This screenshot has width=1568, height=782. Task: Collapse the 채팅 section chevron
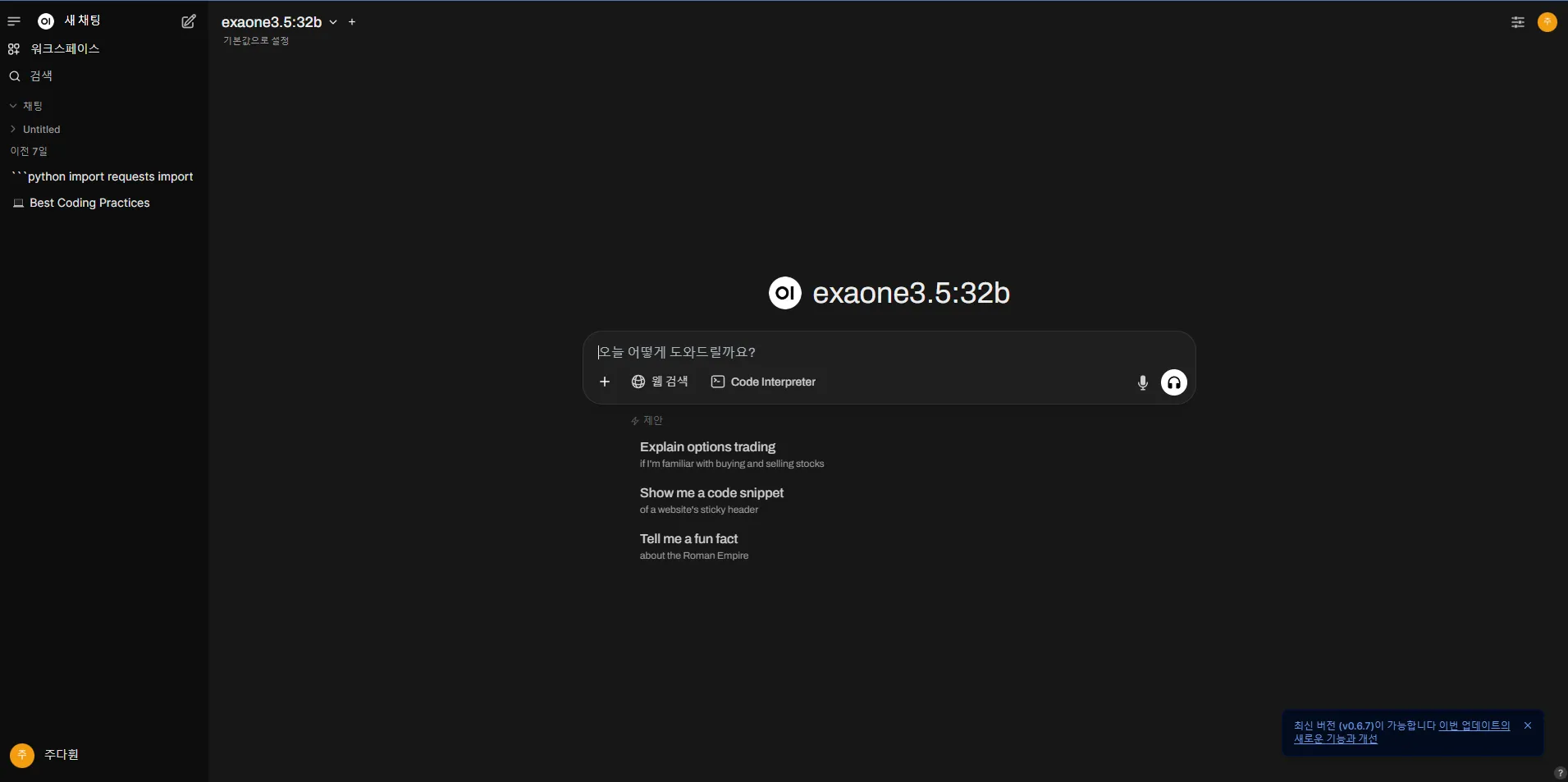(x=13, y=106)
